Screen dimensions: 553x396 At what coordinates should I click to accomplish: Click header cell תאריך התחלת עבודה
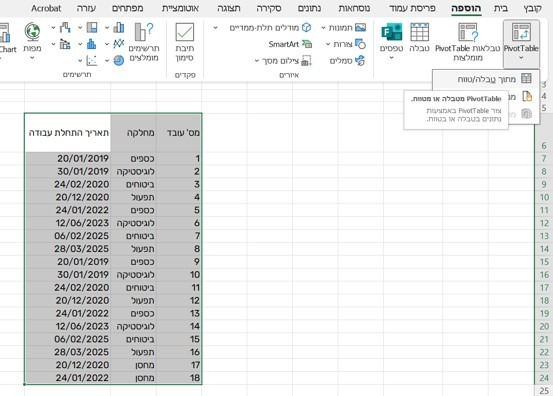click(x=68, y=133)
